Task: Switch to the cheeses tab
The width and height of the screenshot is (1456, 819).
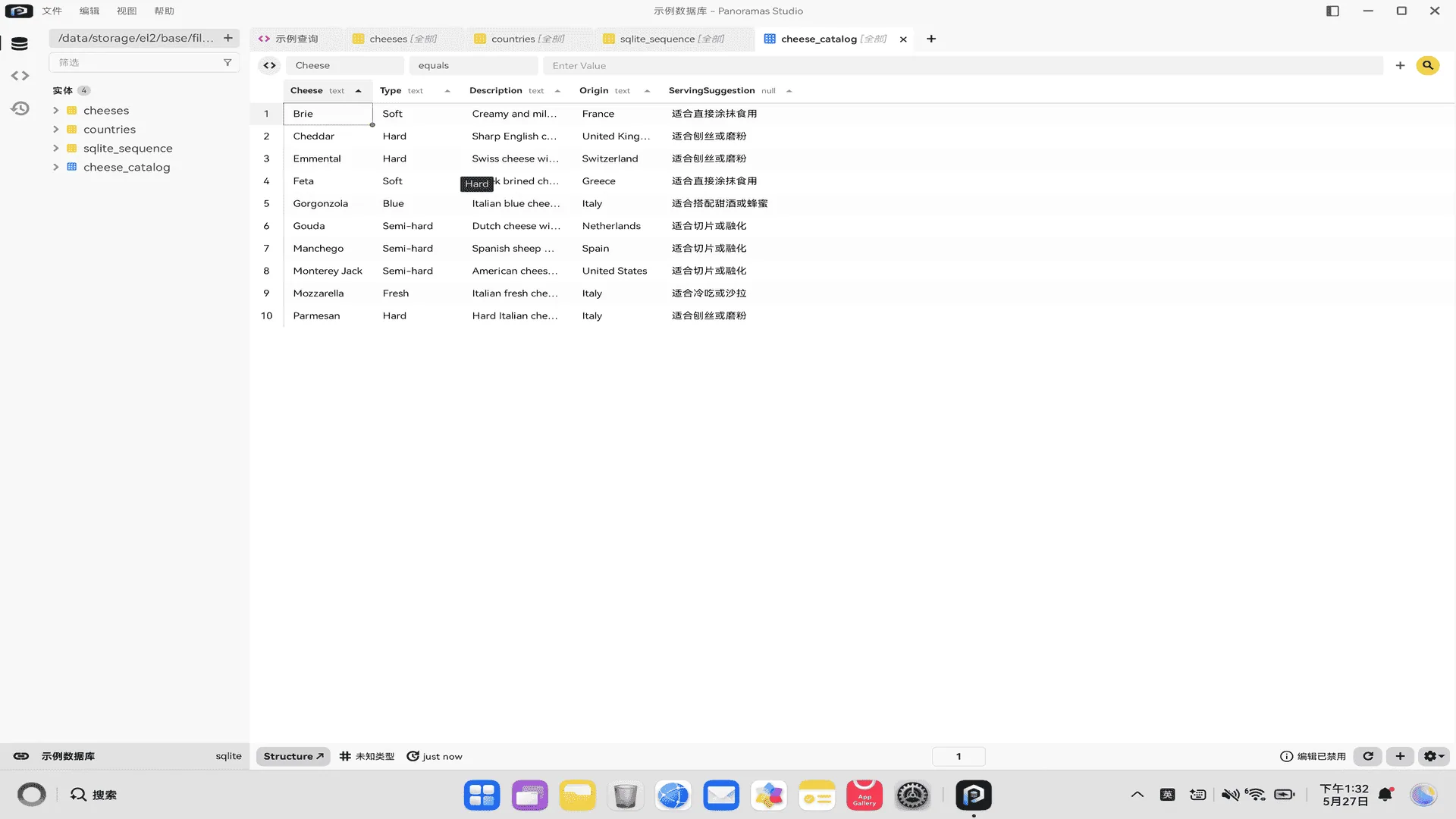Action: click(402, 39)
